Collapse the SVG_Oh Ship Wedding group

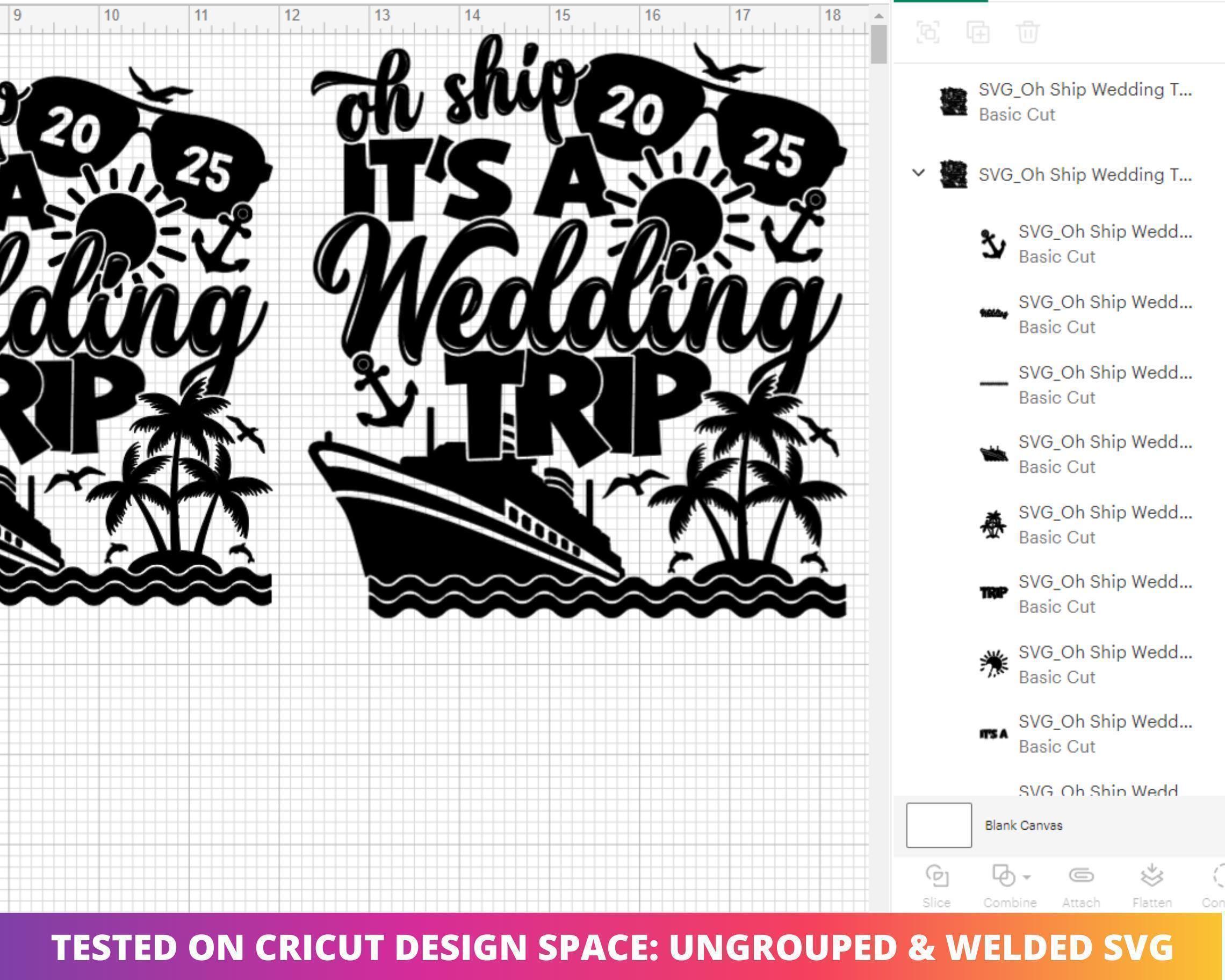[918, 172]
